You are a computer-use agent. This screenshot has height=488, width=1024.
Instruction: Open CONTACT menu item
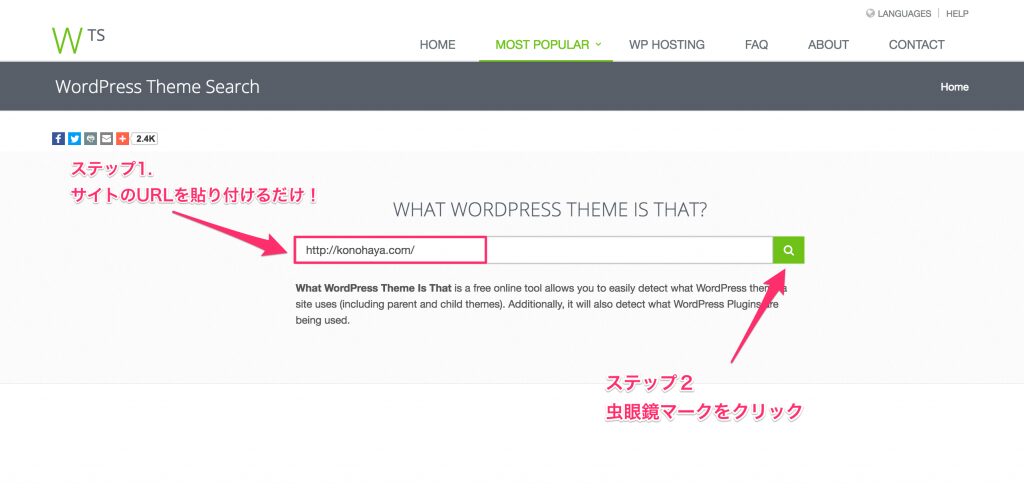point(916,44)
